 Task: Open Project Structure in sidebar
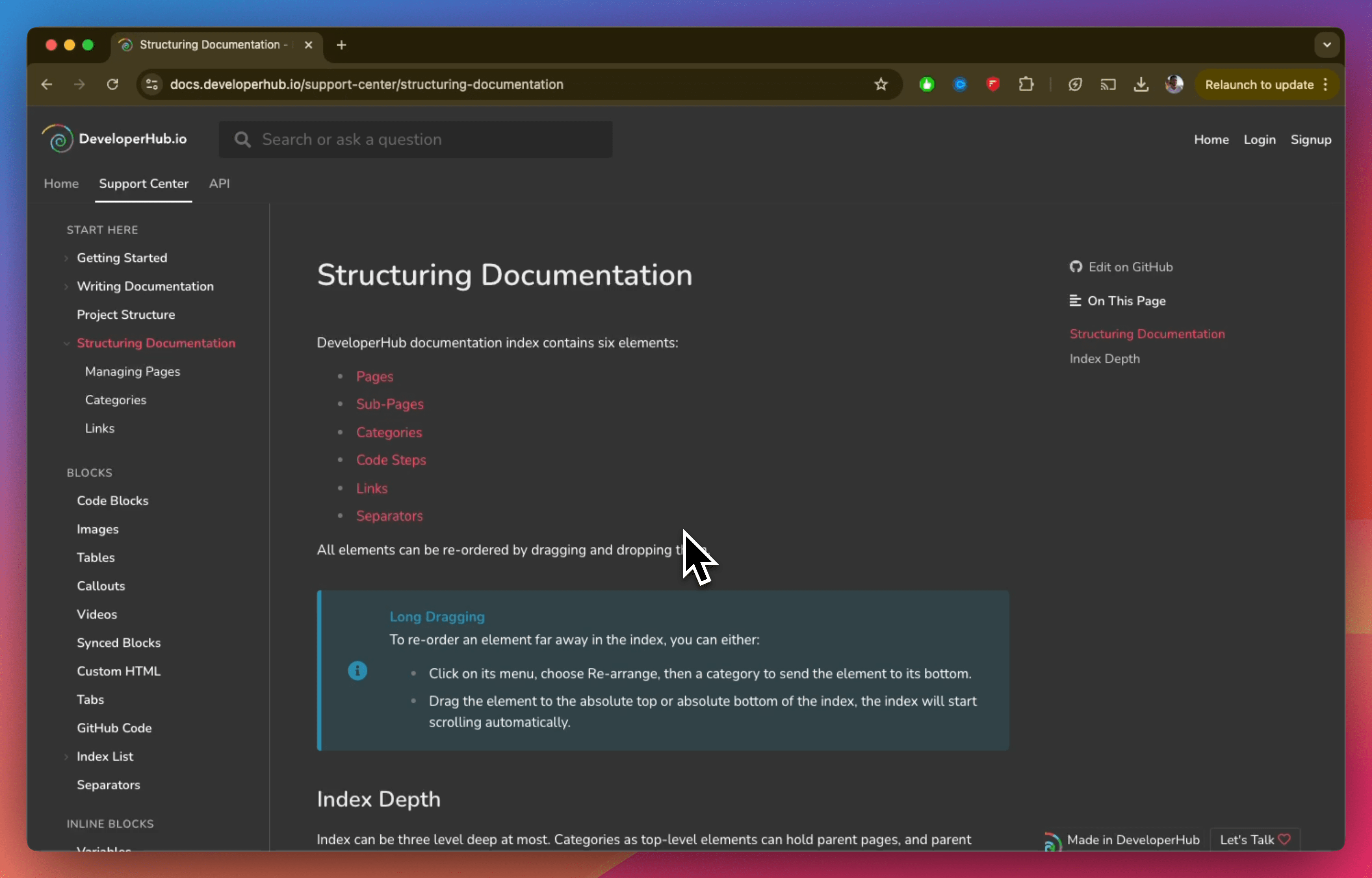(126, 315)
